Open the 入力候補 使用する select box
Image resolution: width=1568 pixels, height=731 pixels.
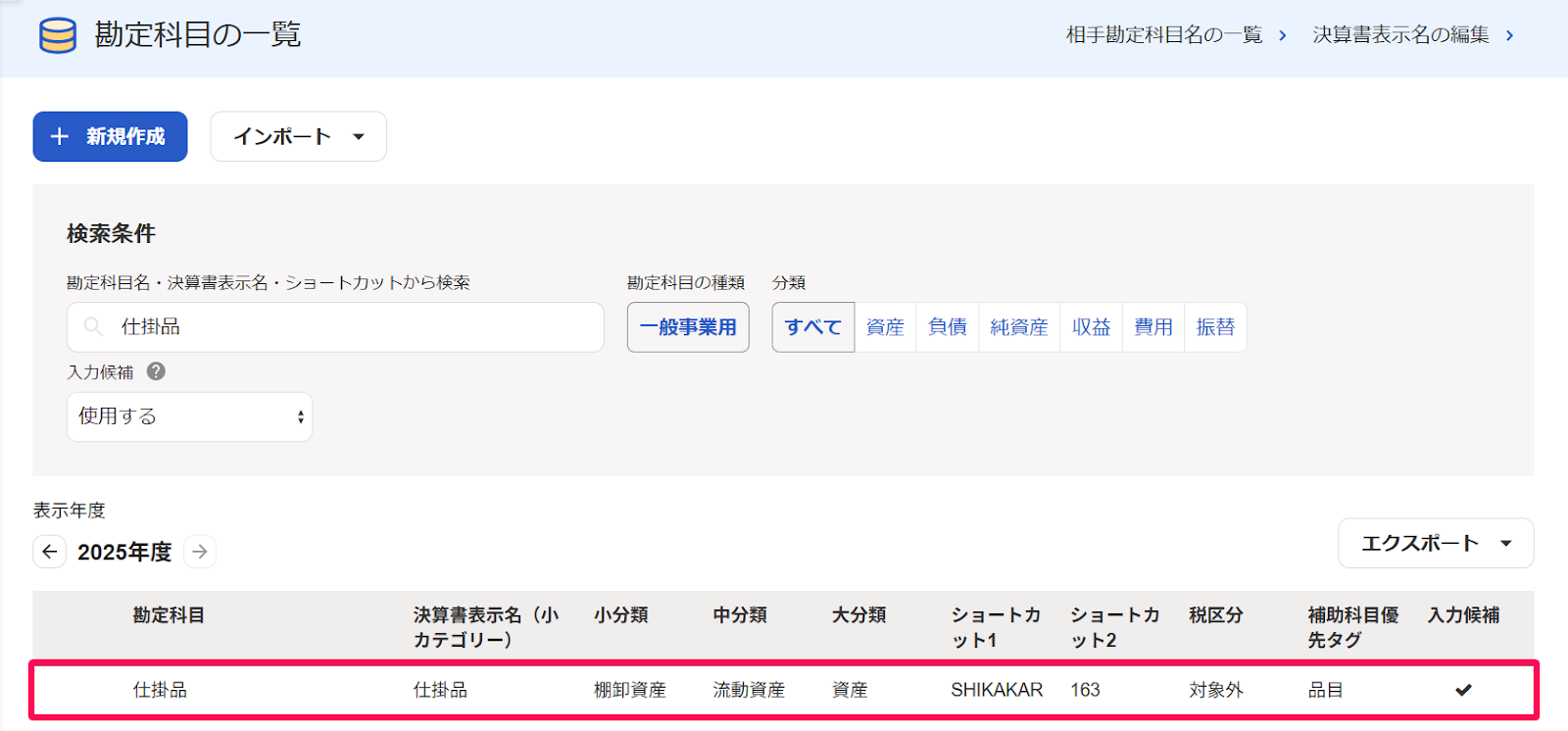coord(189,416)
